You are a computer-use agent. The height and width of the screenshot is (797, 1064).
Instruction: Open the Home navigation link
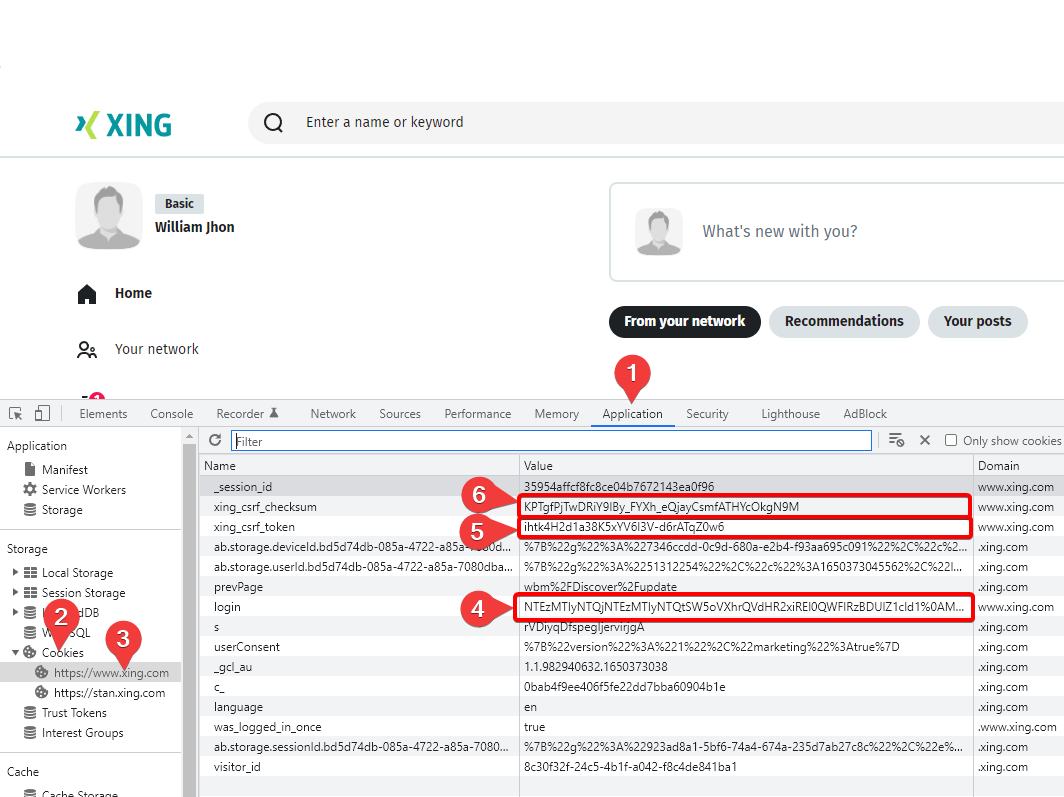click(133, 294)
